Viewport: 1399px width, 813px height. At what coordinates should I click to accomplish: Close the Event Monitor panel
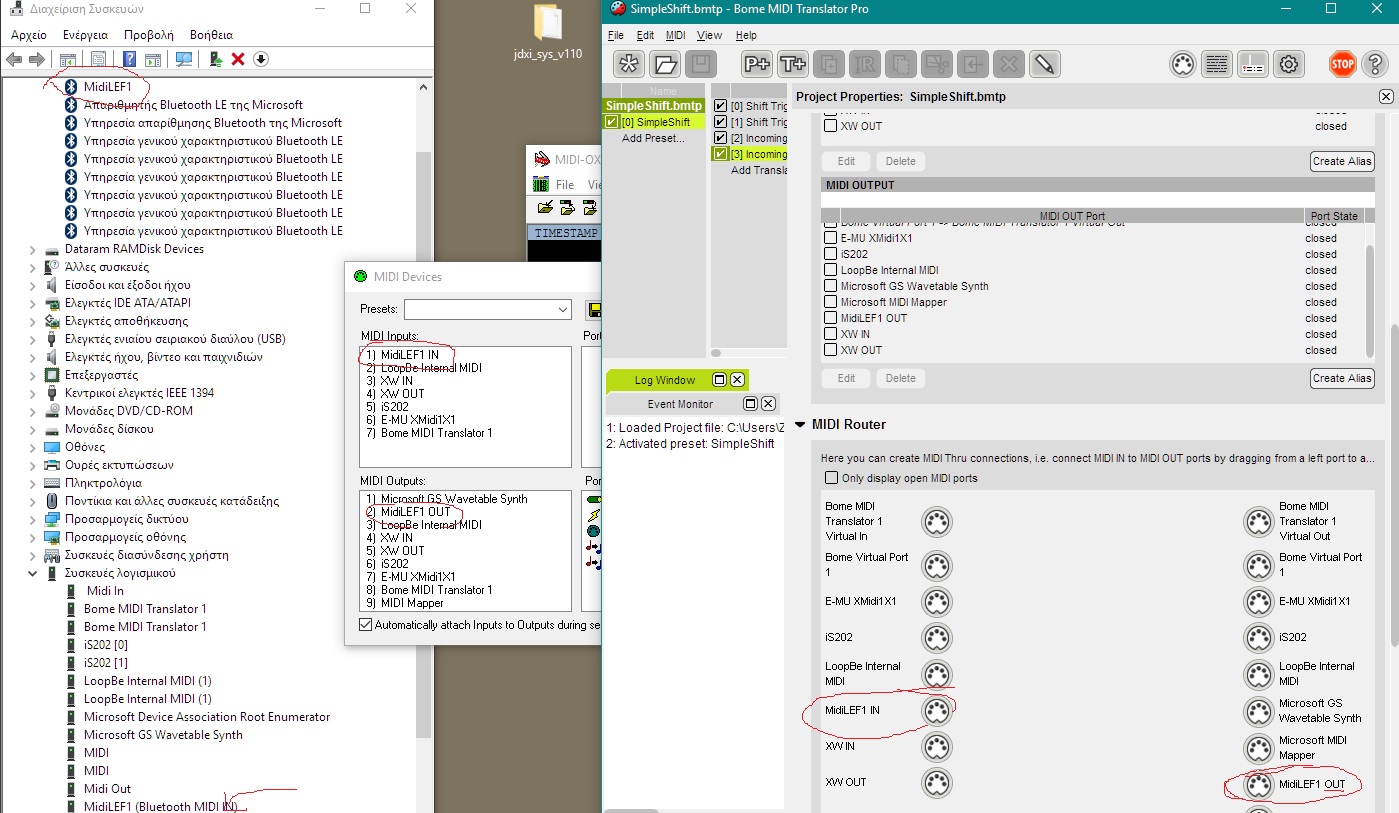(x=768, y=404)
